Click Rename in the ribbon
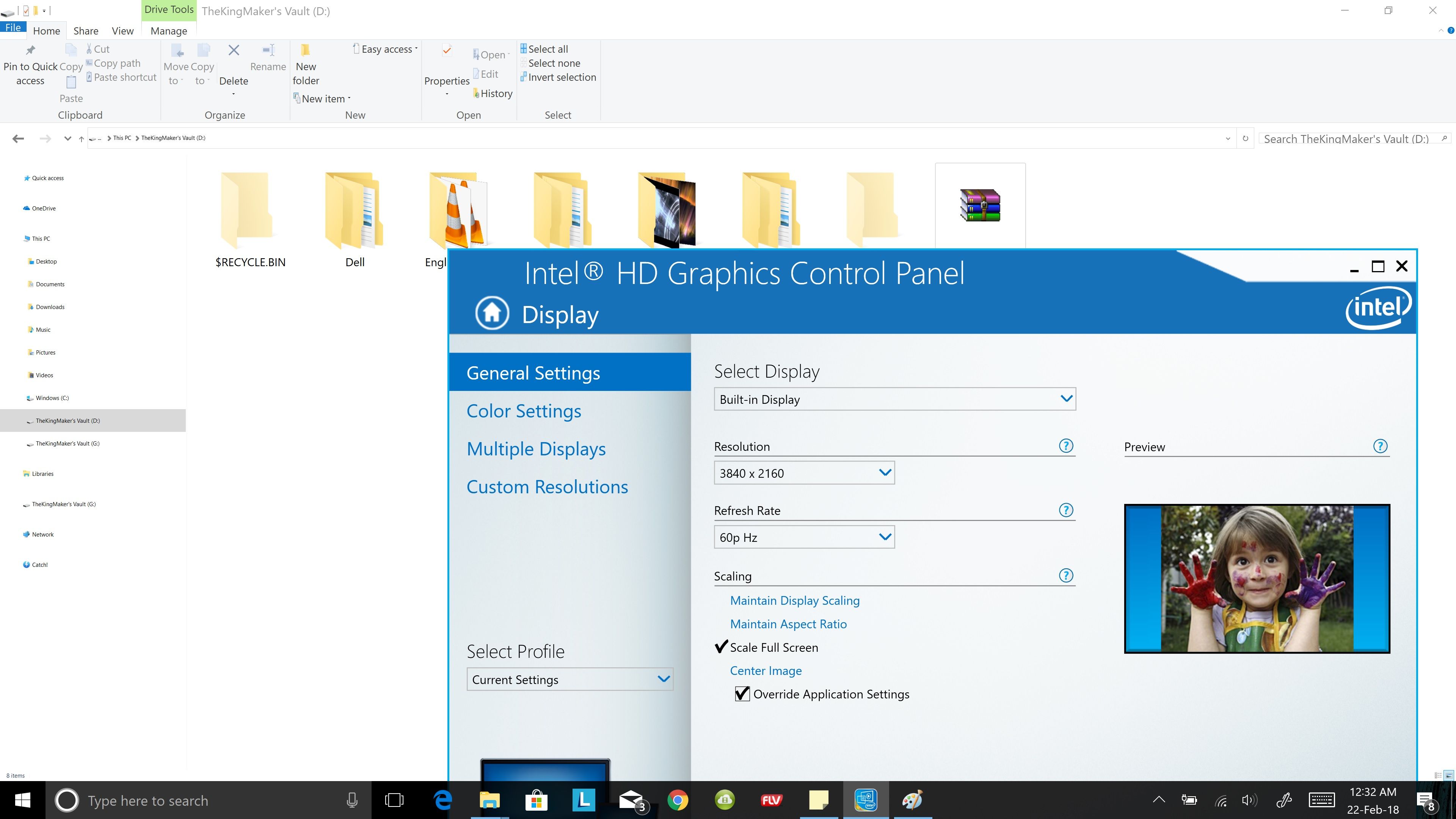The height and width of the screenshot is (819, 1456). pos(268,58)
